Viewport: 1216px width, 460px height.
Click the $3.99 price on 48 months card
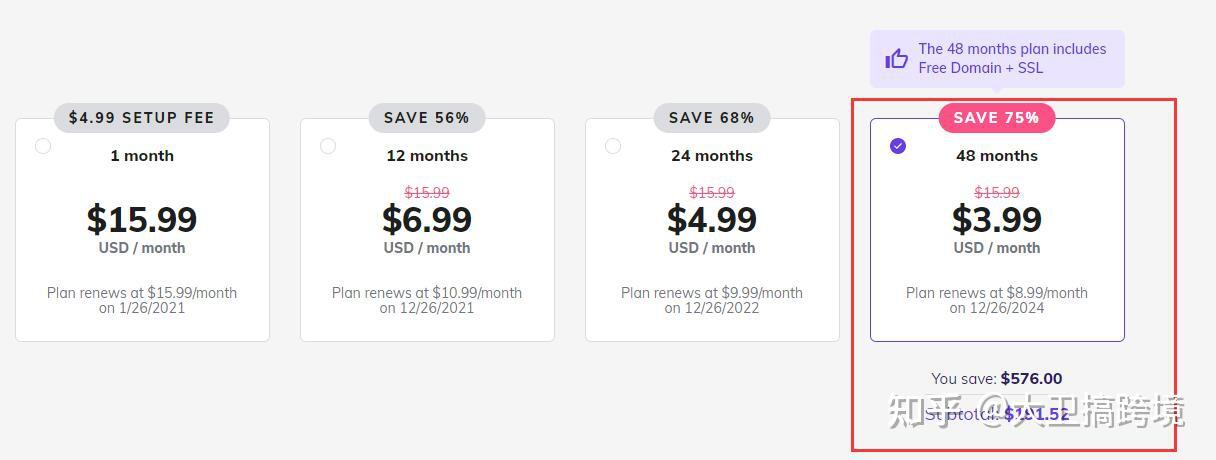click(997, 219)
